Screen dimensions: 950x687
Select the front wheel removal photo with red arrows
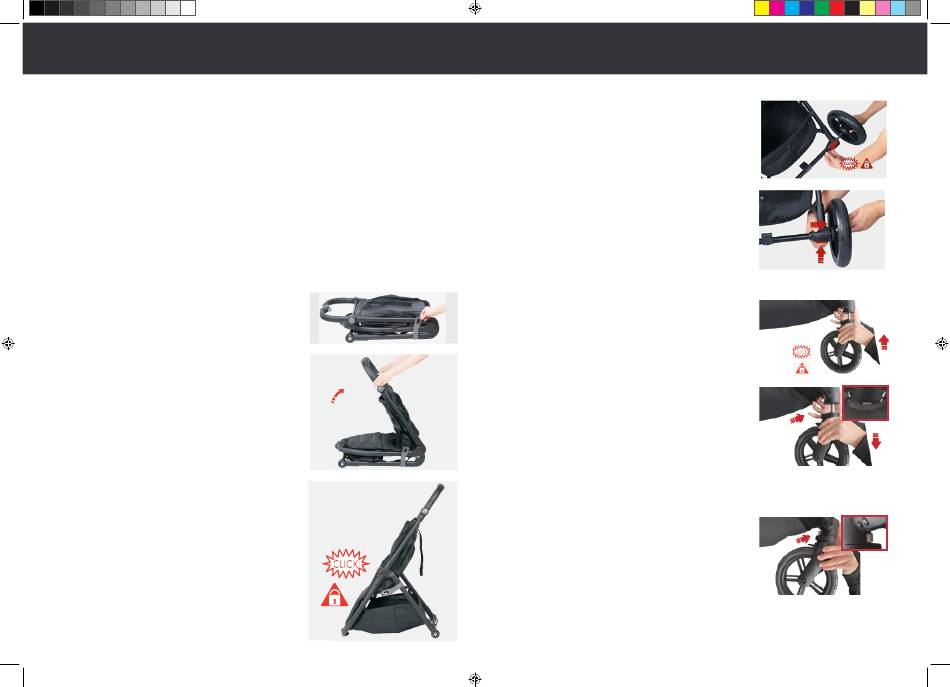[822, 230]
